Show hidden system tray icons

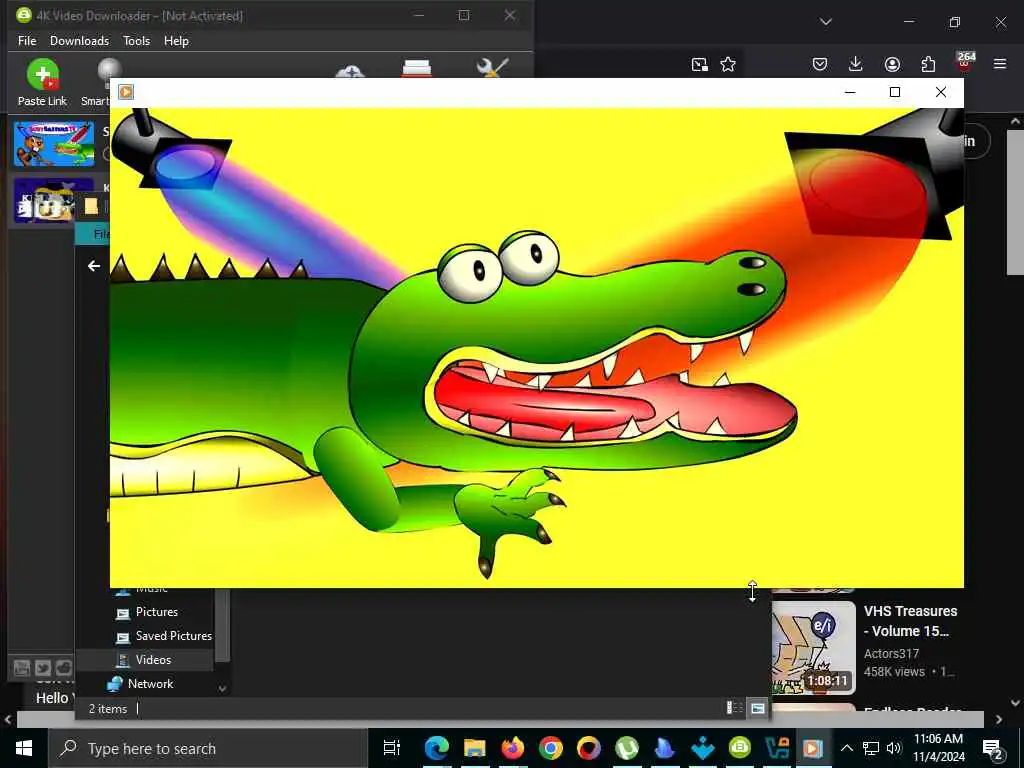tap(846, 748)
